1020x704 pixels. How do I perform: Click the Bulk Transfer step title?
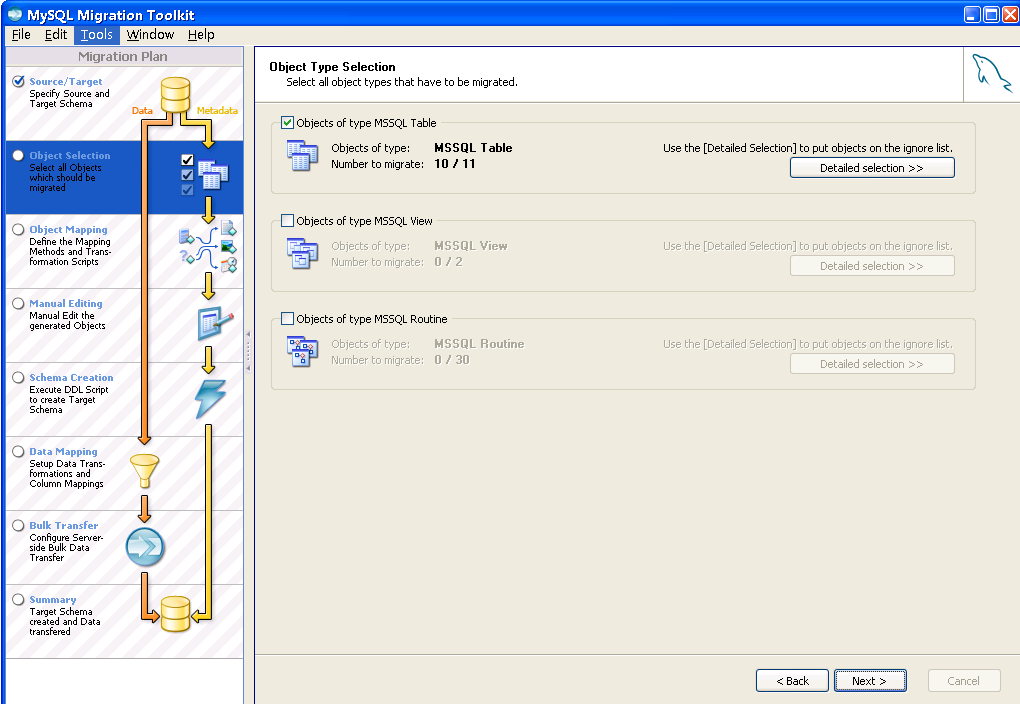coord(64,525)
